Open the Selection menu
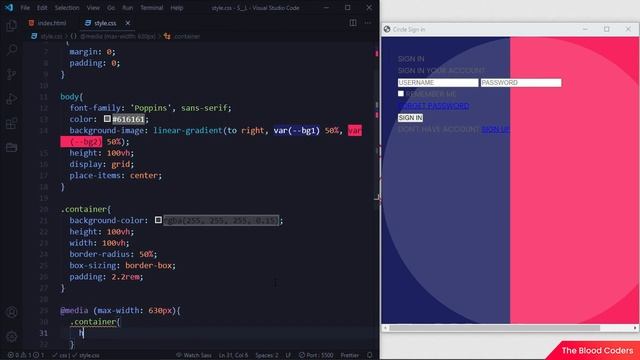Screen dimensions: 640x360 click(67, 8)
